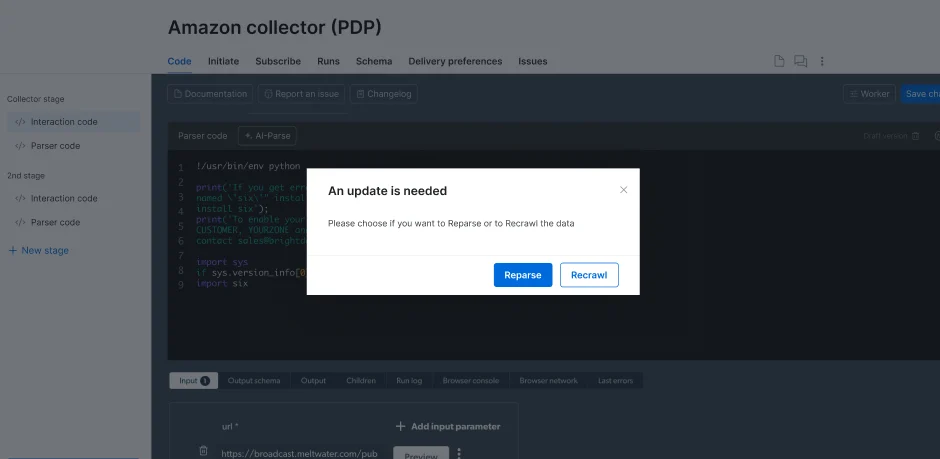Viewport: 940px width, 459px height.
Task: Click the 'An update is needed' heading
Action: click(x=387, y=191)
